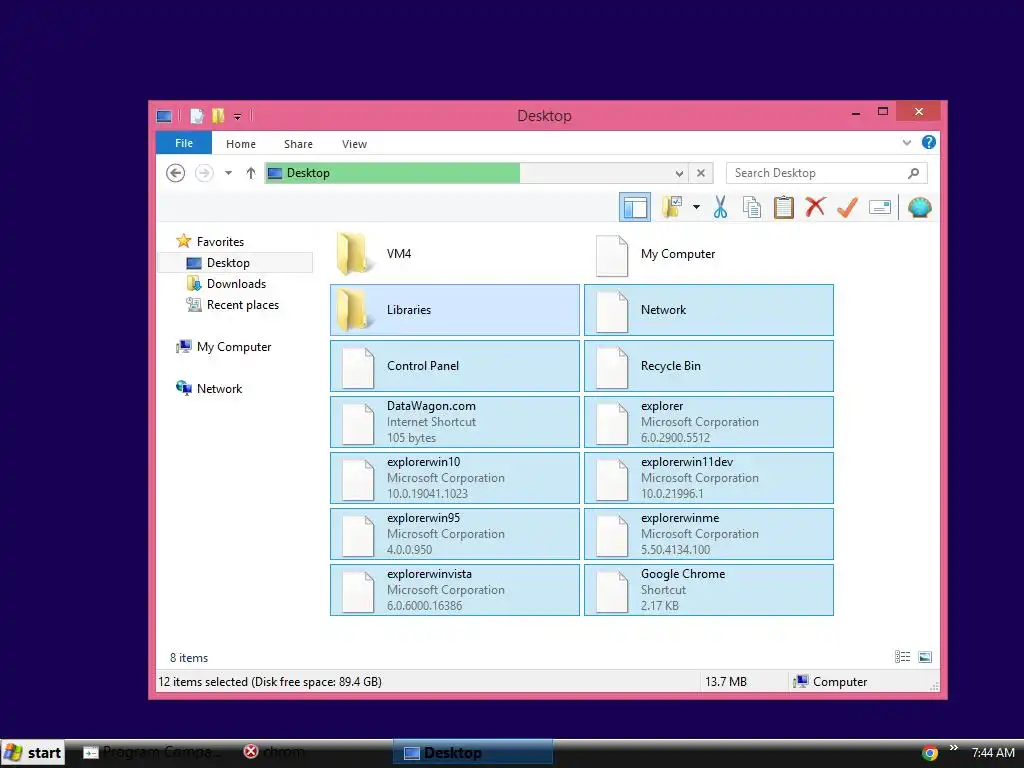Select the explorerwin10 file

coord(455,478)
